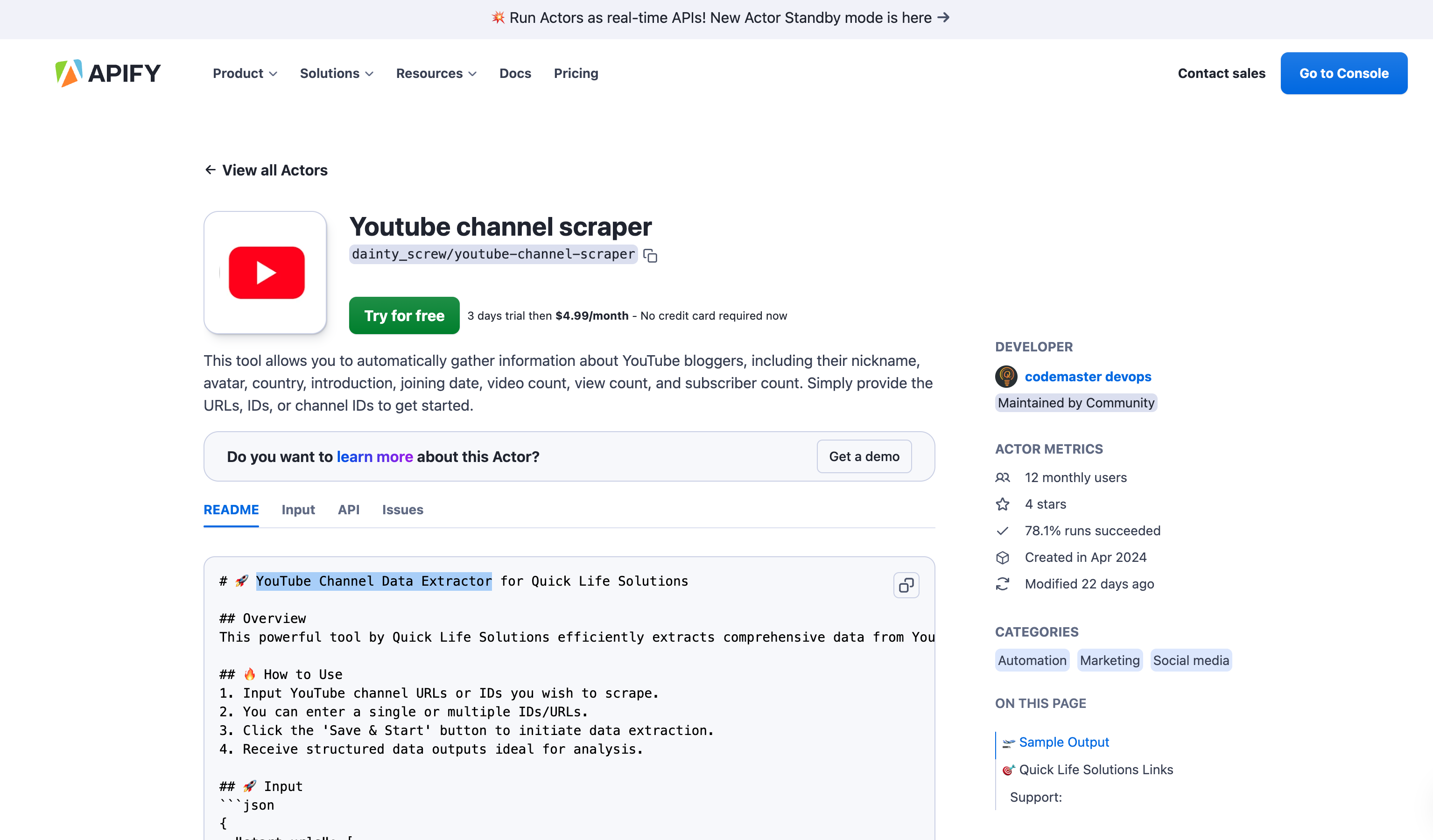Expand the Product menu
This screenshot has width=1433, height=840.
245,73
